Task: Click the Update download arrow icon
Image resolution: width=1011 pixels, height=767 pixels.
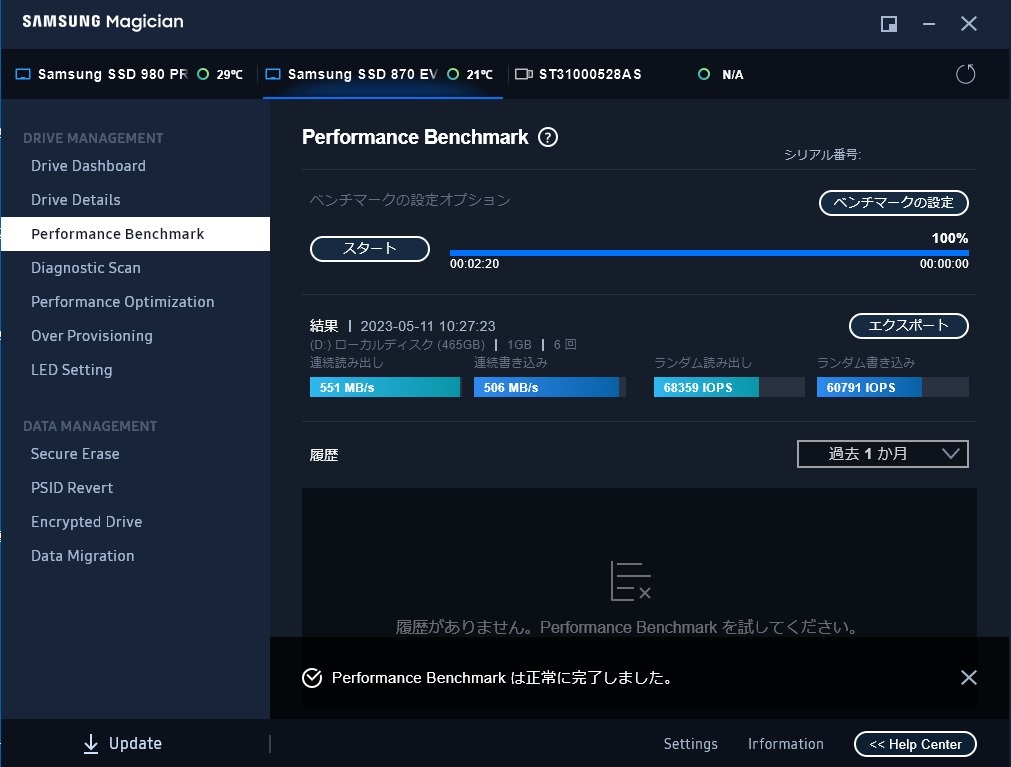Action: point(91,743)
